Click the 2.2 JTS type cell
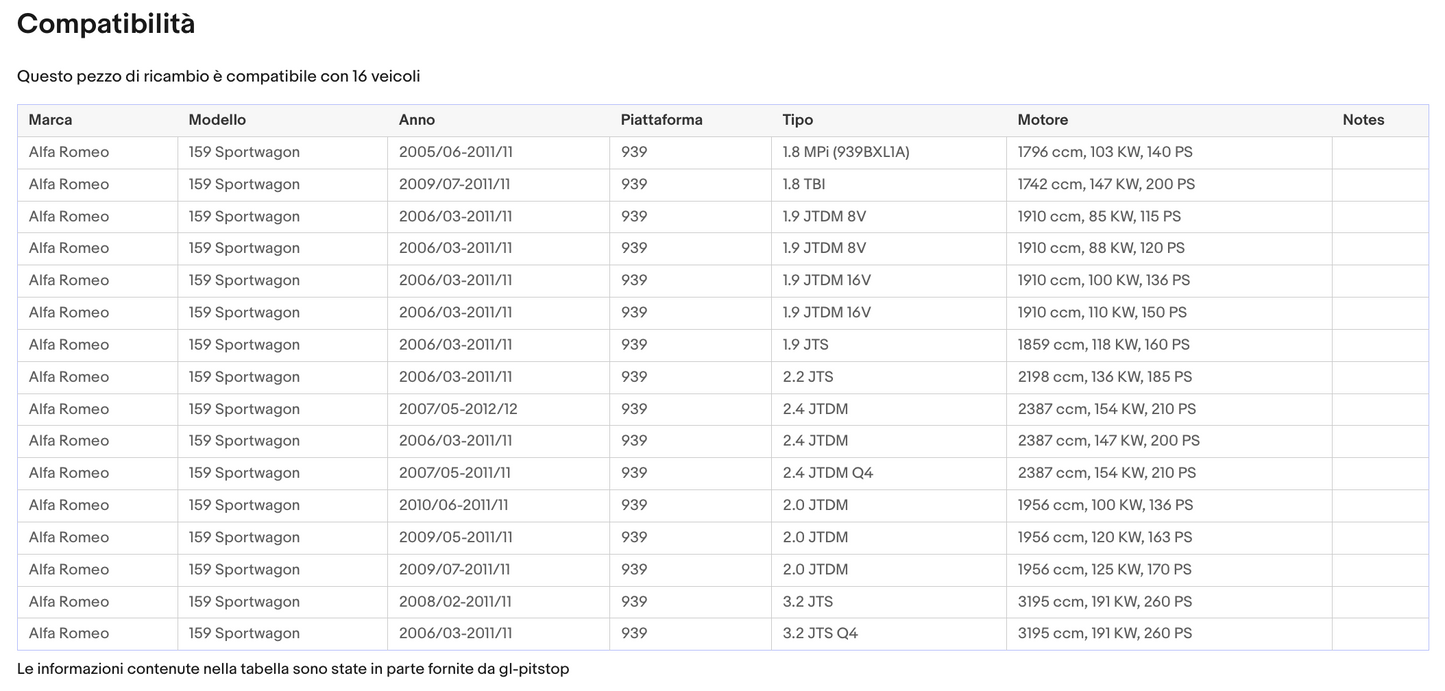Viewport: 1445px width, 691px height. pyautogui.click(x=807, y=377)
